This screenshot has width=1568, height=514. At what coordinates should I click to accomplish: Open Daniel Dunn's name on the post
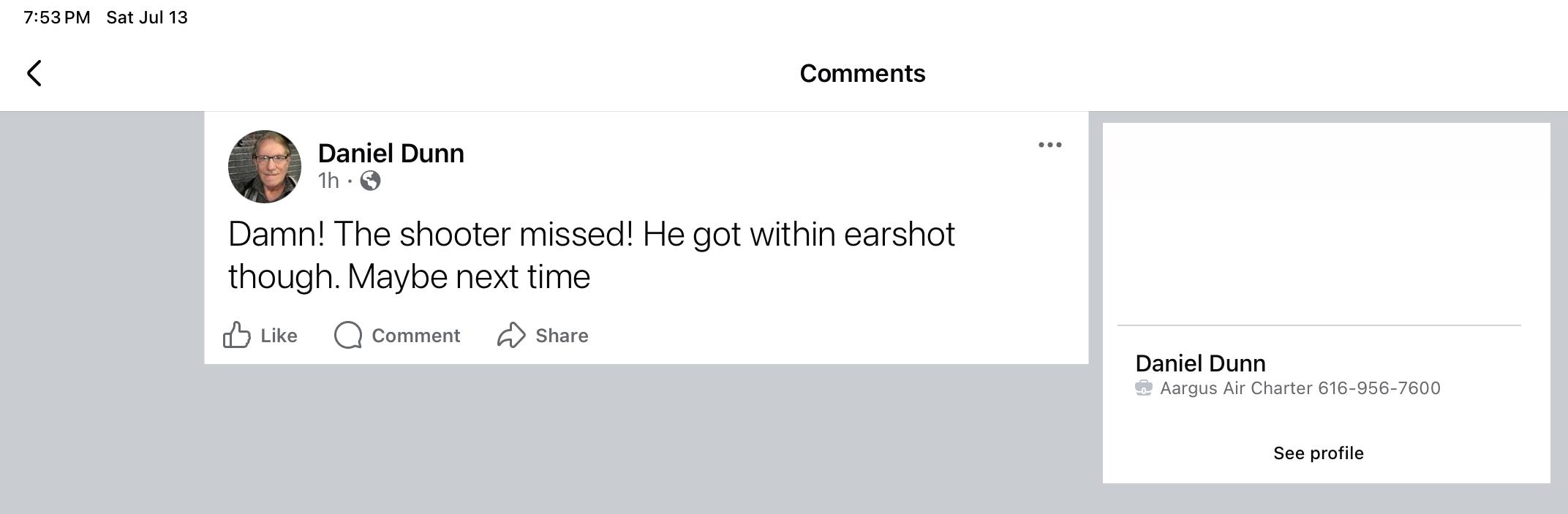pos(391,153)
